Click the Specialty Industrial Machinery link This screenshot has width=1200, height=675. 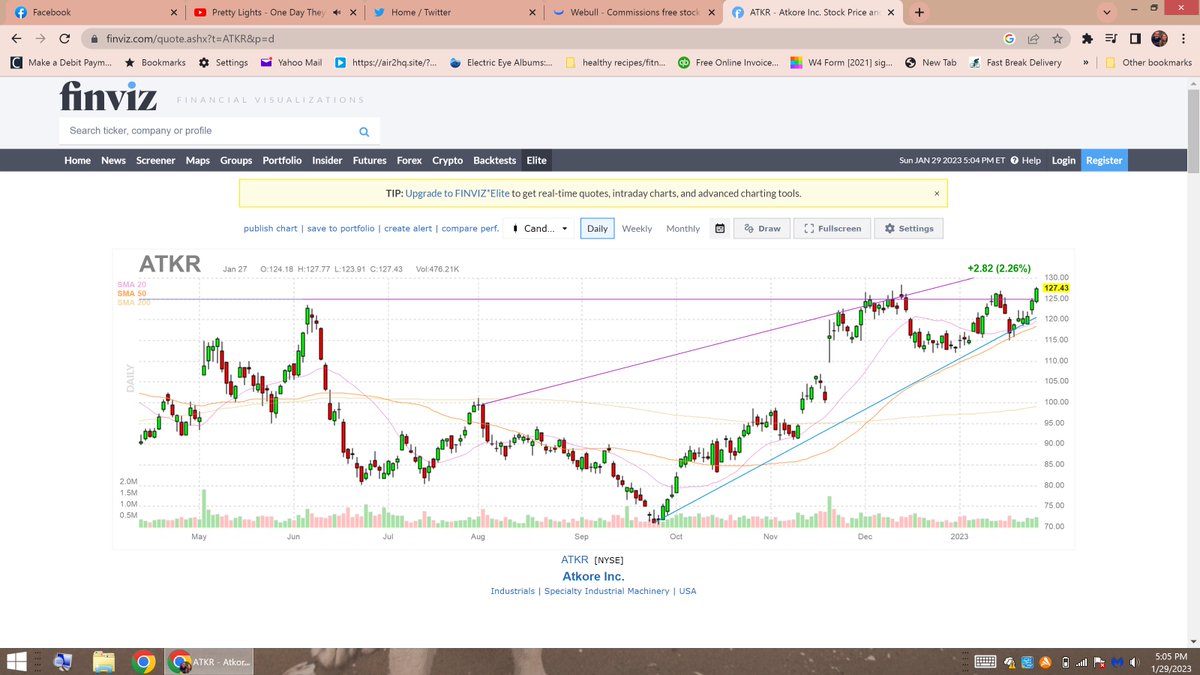point(606,591)
